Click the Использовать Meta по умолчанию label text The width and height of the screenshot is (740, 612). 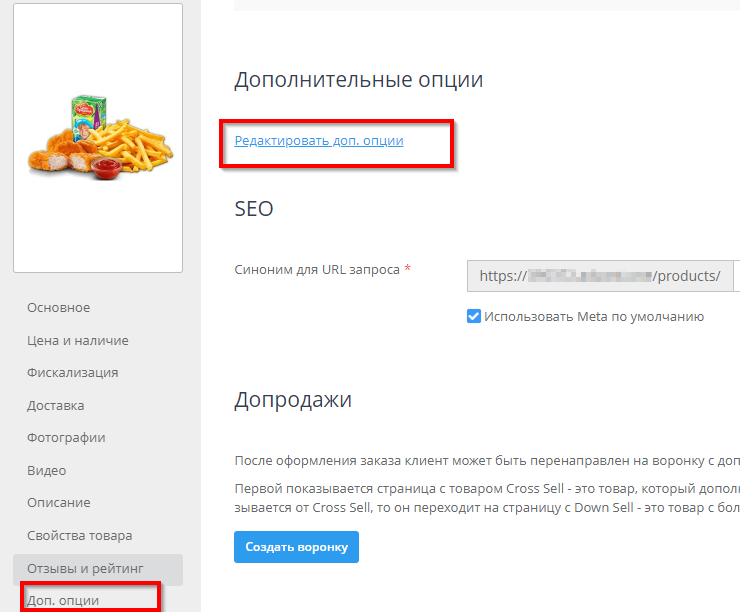[594, 317]
